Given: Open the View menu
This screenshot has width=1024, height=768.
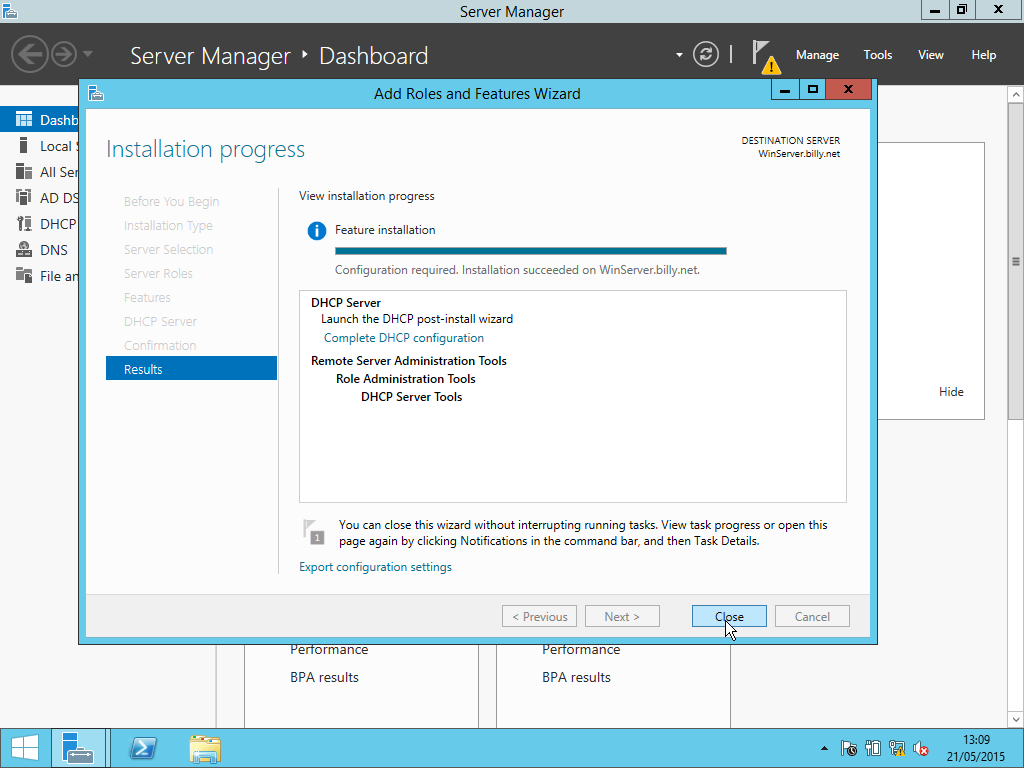Looking at the screenshot, I should coord(931,55).
